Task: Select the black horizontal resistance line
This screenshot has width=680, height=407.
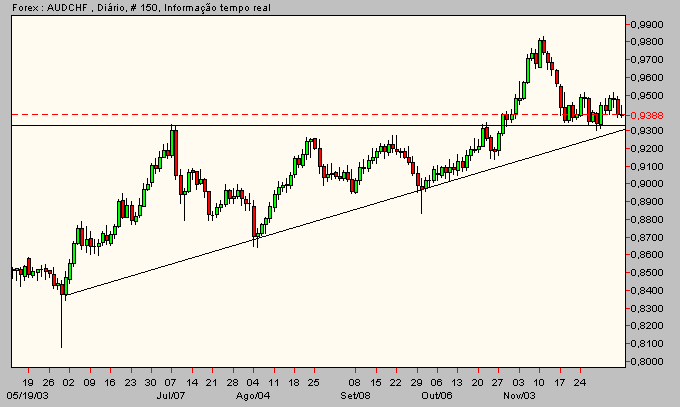Action: coord(318,125)
